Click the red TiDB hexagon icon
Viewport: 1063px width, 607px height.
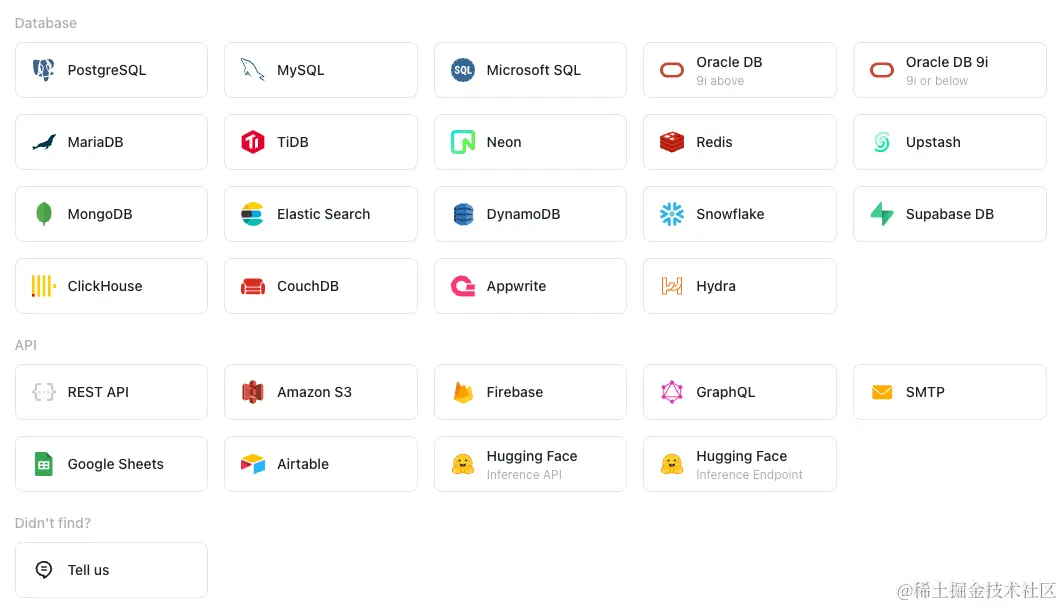253,142
